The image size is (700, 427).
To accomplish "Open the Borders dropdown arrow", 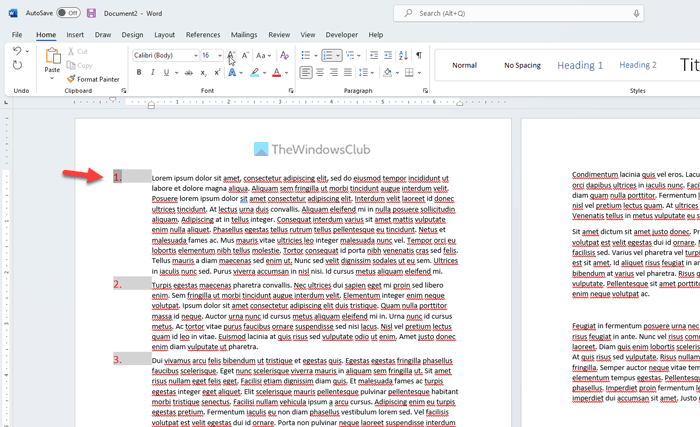I will click(419, 73).
